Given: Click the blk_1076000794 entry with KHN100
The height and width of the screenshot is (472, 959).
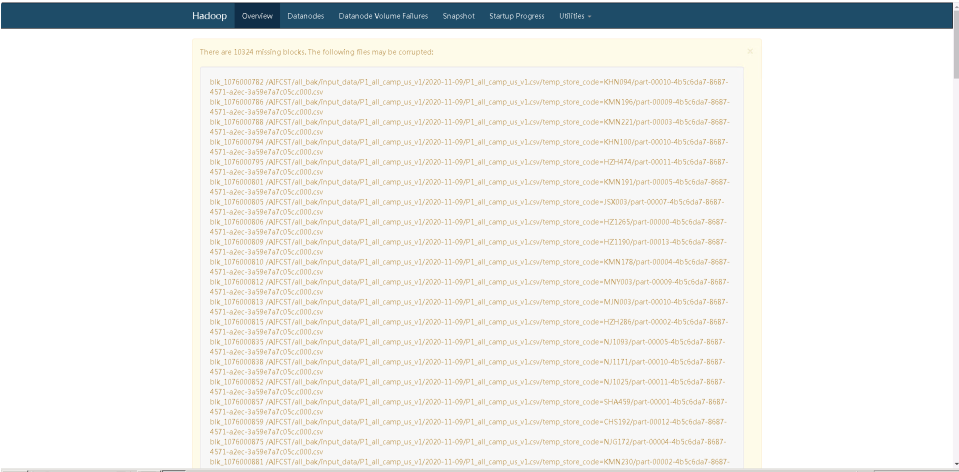Looking at the screenshot, I should point(469,147).
